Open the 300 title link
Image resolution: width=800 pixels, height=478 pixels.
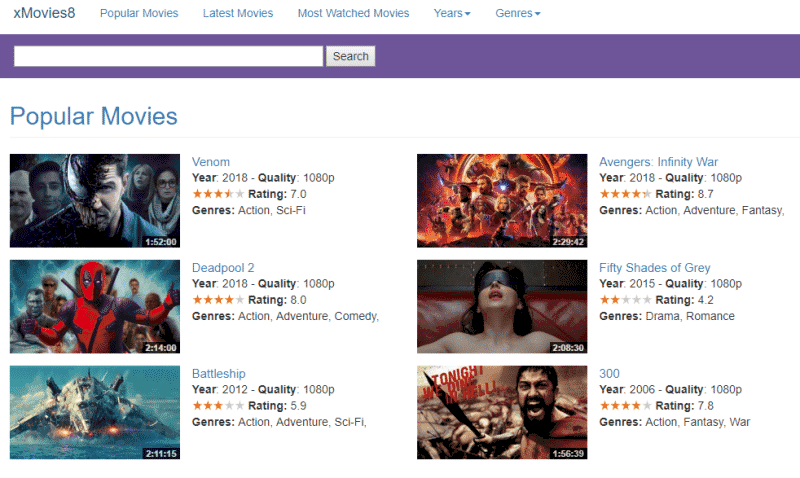point(609,374)
